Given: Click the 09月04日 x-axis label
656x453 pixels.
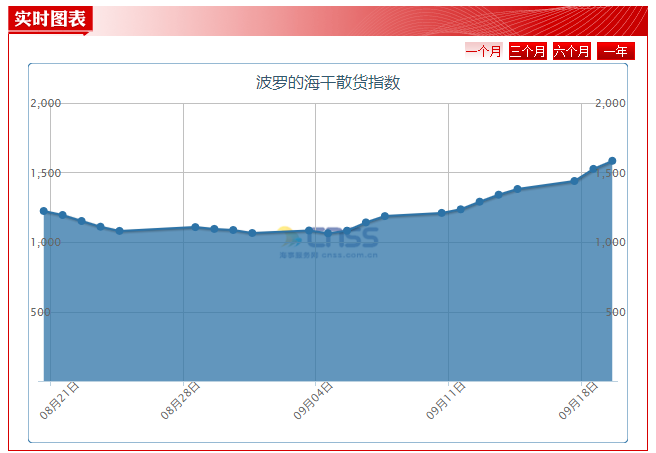Looking at the screenshot, I should 314,400.
